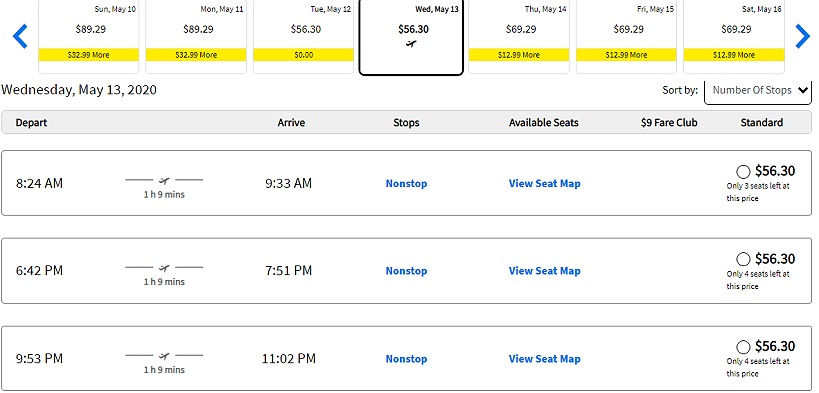The height and width of the screenshot is (393, 819).
Task: Choose the Tue, May 12 date card
Action: point(304,37)
